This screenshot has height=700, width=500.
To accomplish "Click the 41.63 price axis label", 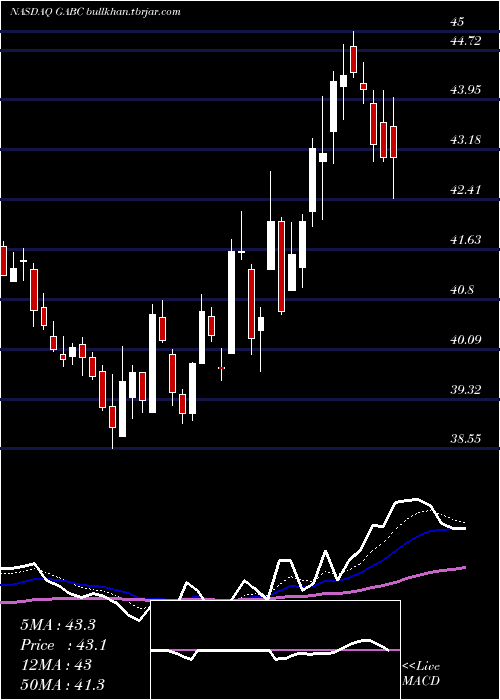I will click(x=466, y=240).
